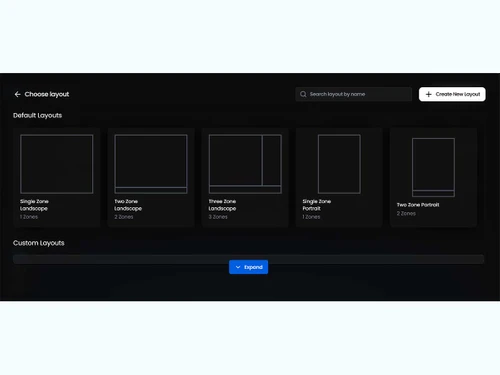Viewport: 500px width, 375px height.
Task: Go back using the arrow beside Choose layout
Action: [17, 94]
